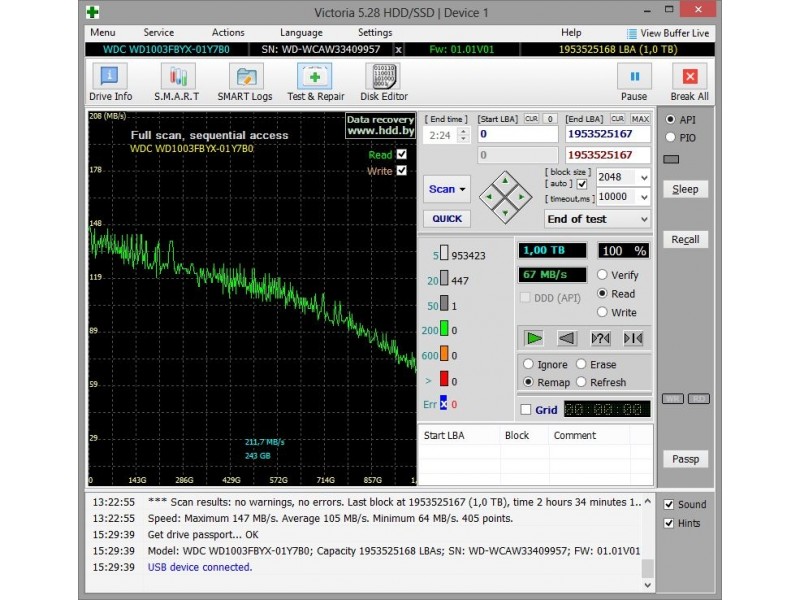Toggle the Sound checkbox
This screenshot has height=600, width=800.
(x=669, y=505)
